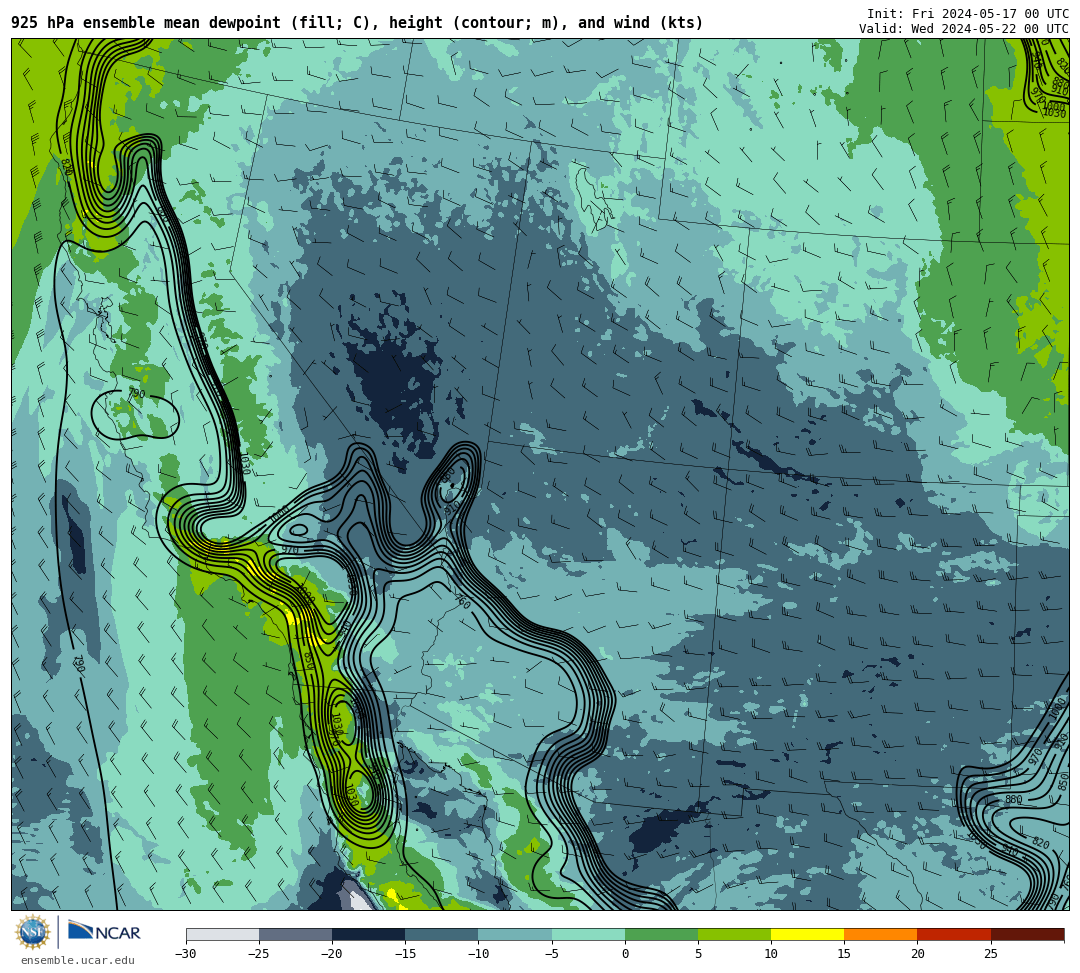Click the 'Valid: Wed 2024-05-22 00 UTC' text

964,28
